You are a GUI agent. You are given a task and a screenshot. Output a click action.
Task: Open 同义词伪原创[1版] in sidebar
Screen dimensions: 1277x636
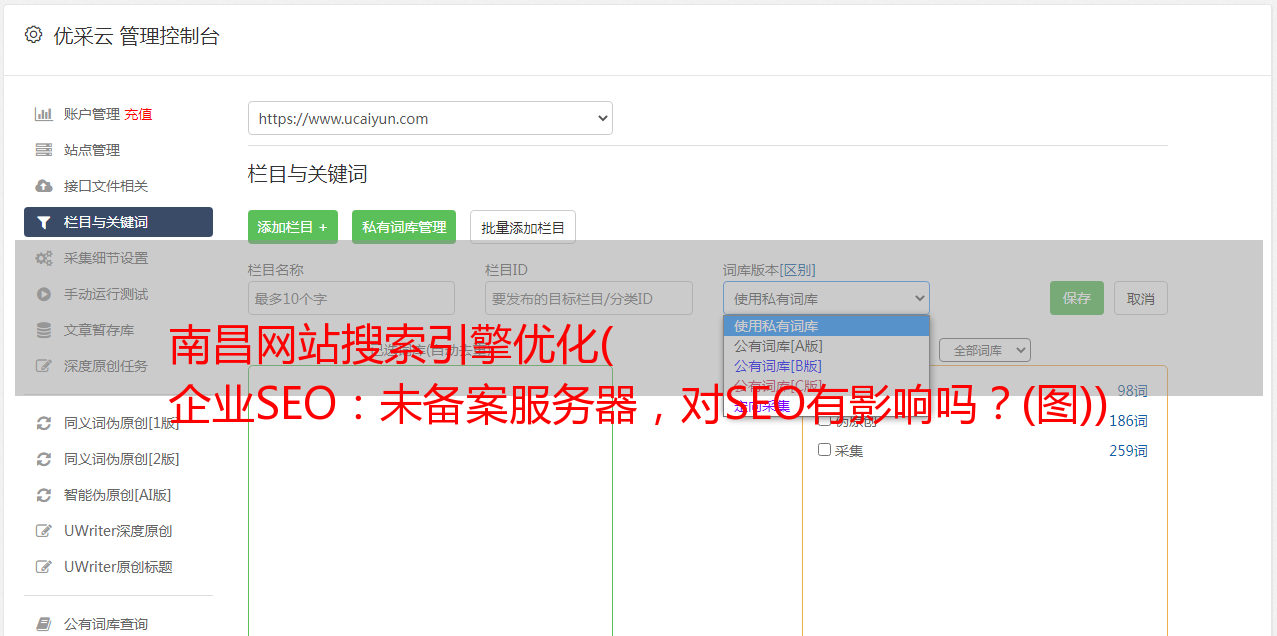(122, 423)
